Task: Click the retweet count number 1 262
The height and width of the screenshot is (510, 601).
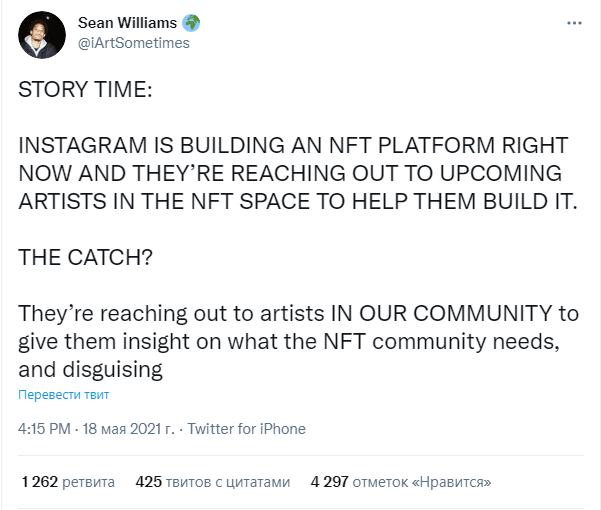Action: point(40,482)
